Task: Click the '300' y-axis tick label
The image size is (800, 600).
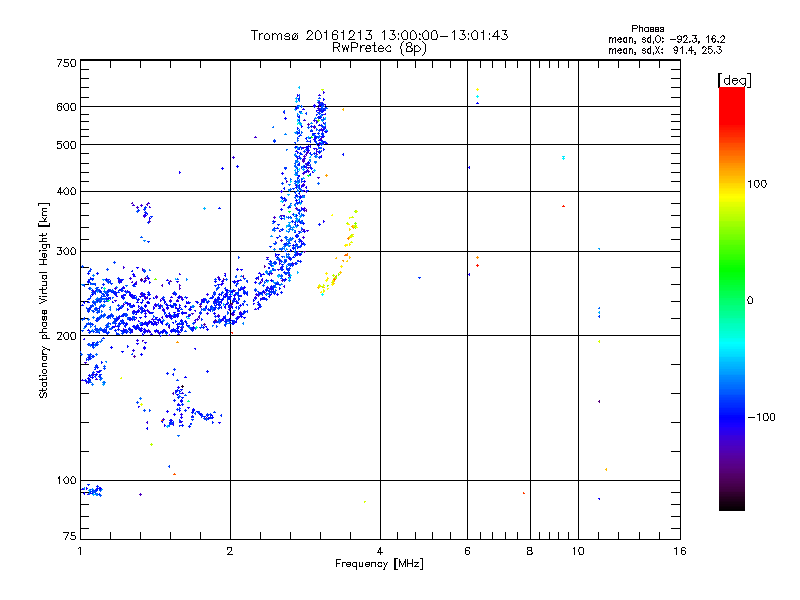Action: [66, 252]
